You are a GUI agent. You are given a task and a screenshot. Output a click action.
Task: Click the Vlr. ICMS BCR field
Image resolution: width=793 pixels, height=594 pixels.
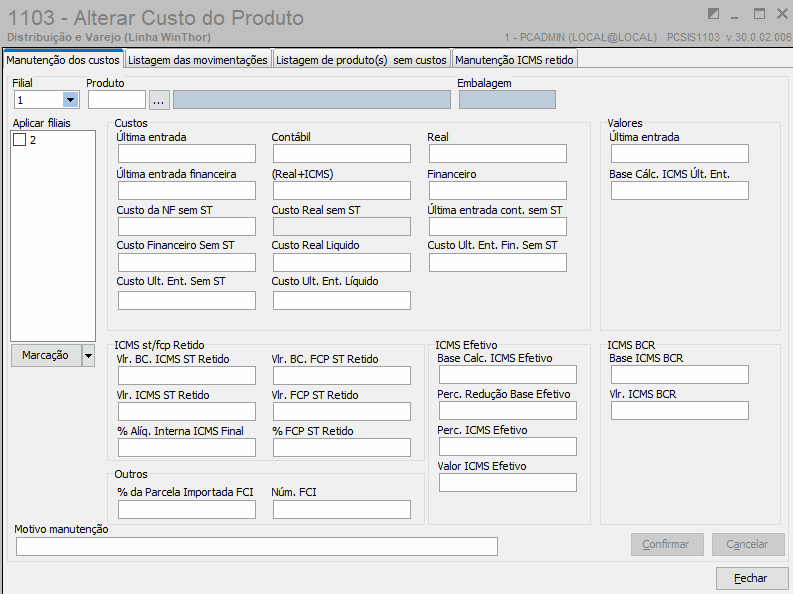pyautogui.click(x=680, y=410)
